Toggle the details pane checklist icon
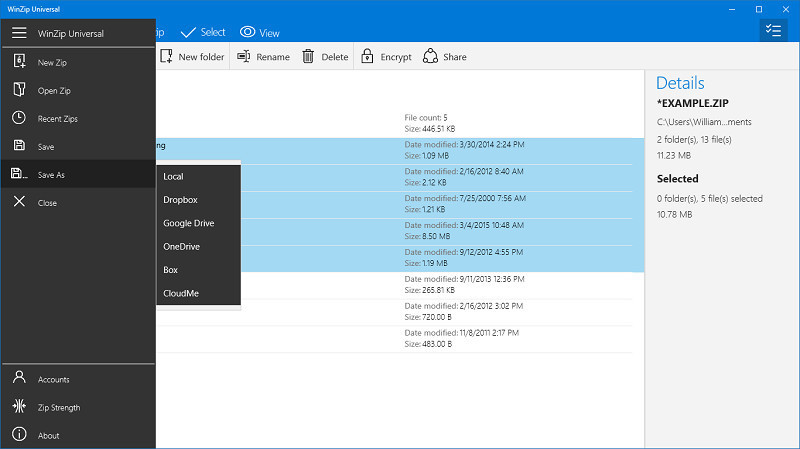This screenshot has width=800, height=449. click(x=773, y=31)
